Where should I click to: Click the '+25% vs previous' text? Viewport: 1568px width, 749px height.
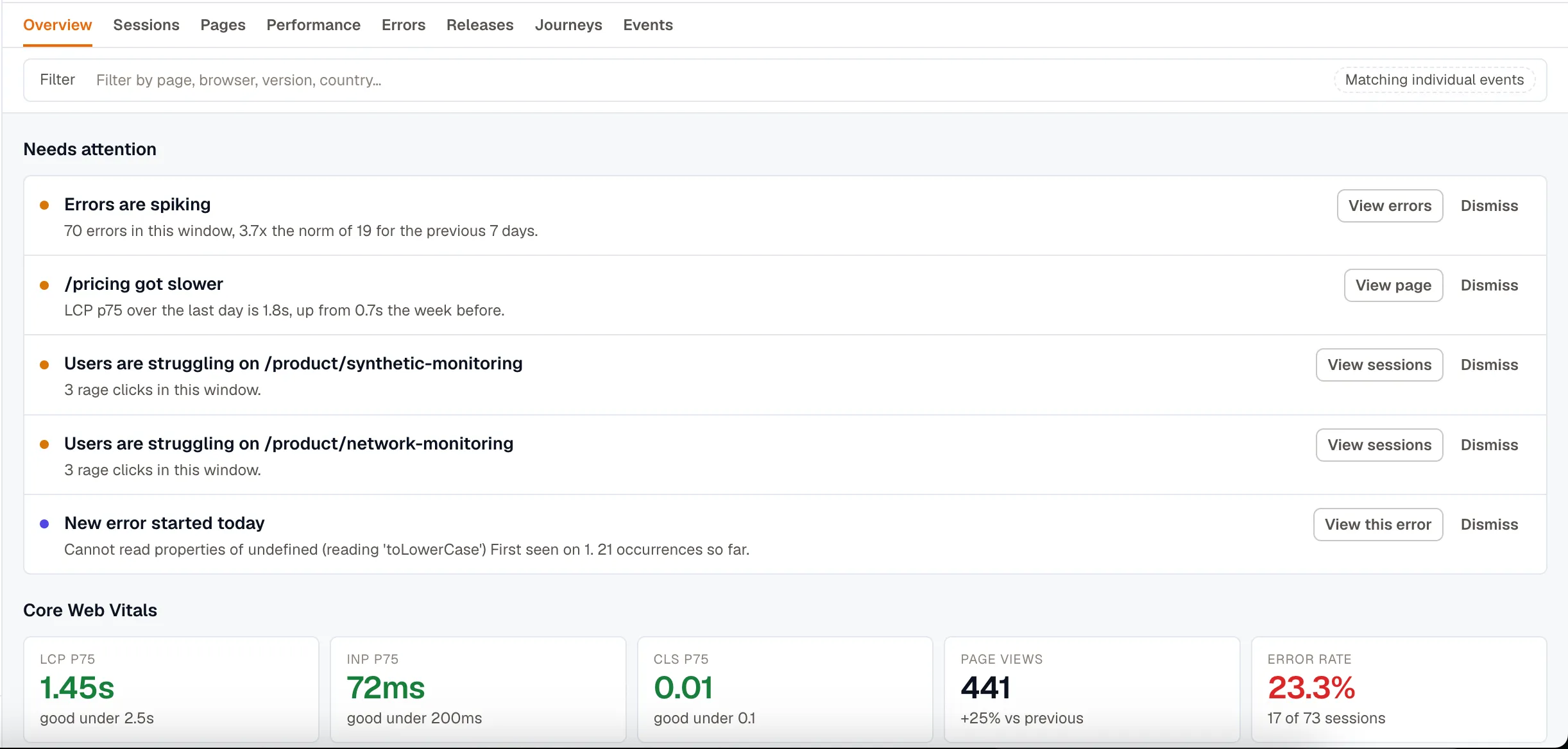tap(1021, 718)
